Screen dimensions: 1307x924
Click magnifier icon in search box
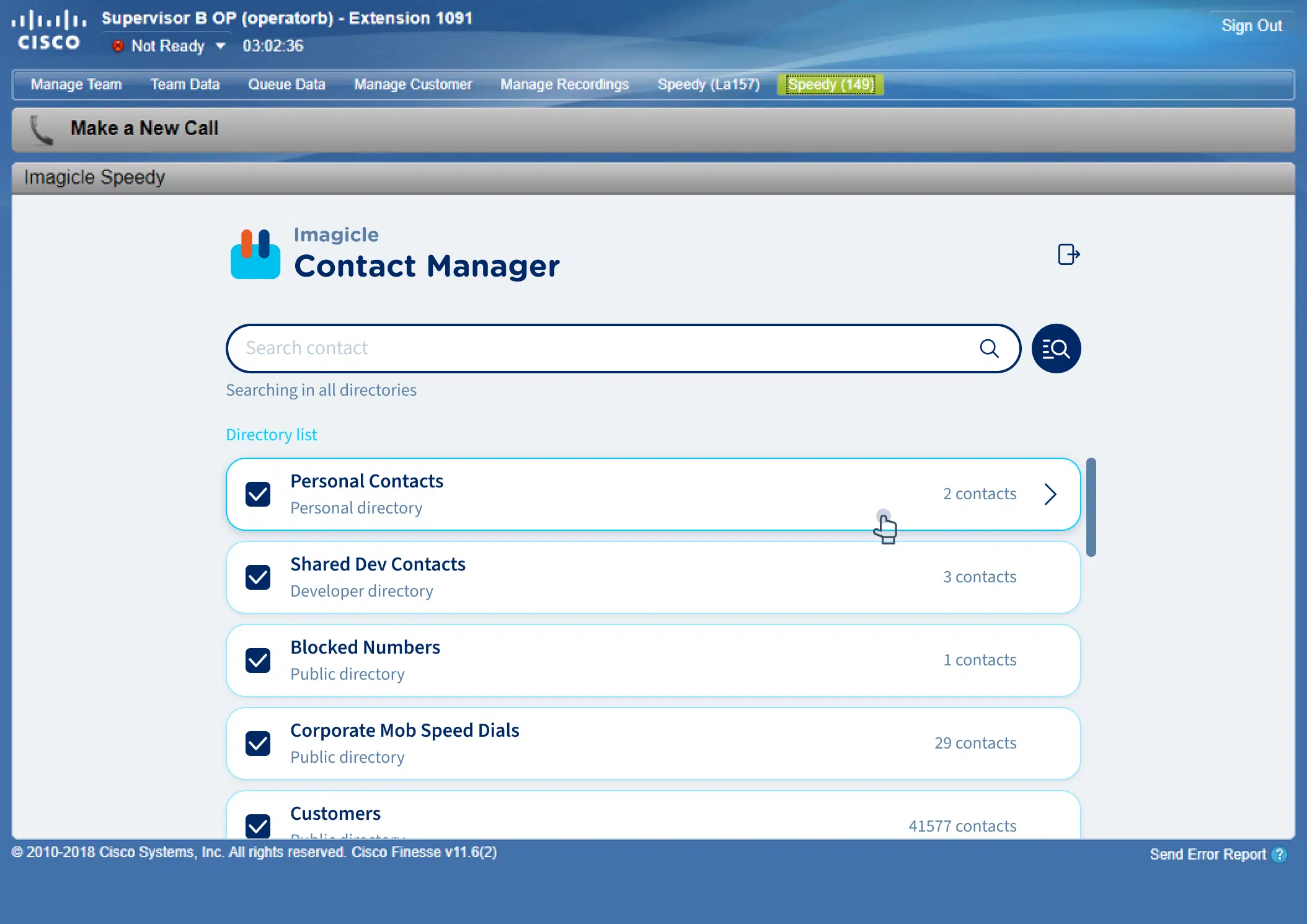click(989, 349)
